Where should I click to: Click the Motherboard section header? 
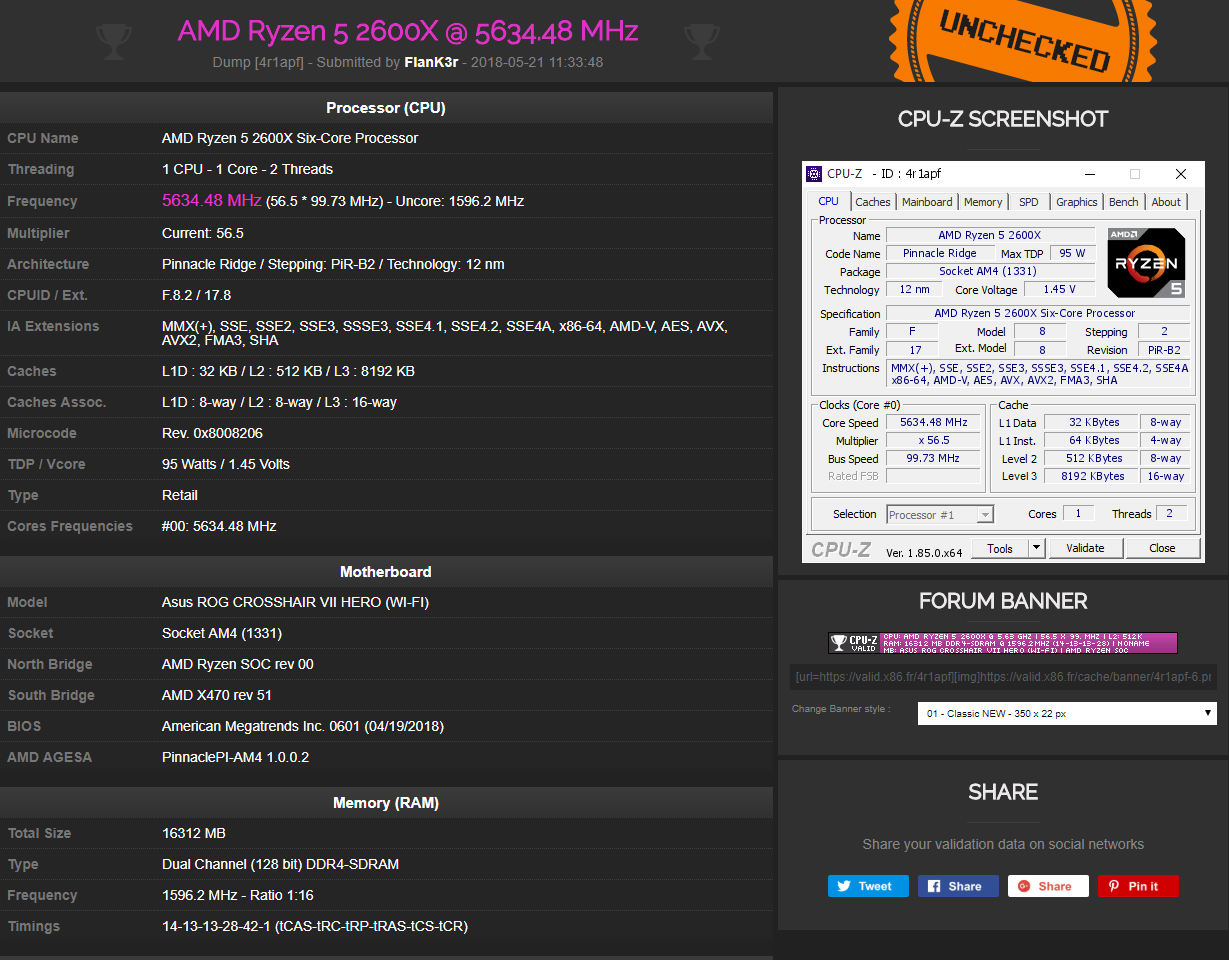(386, 572)
